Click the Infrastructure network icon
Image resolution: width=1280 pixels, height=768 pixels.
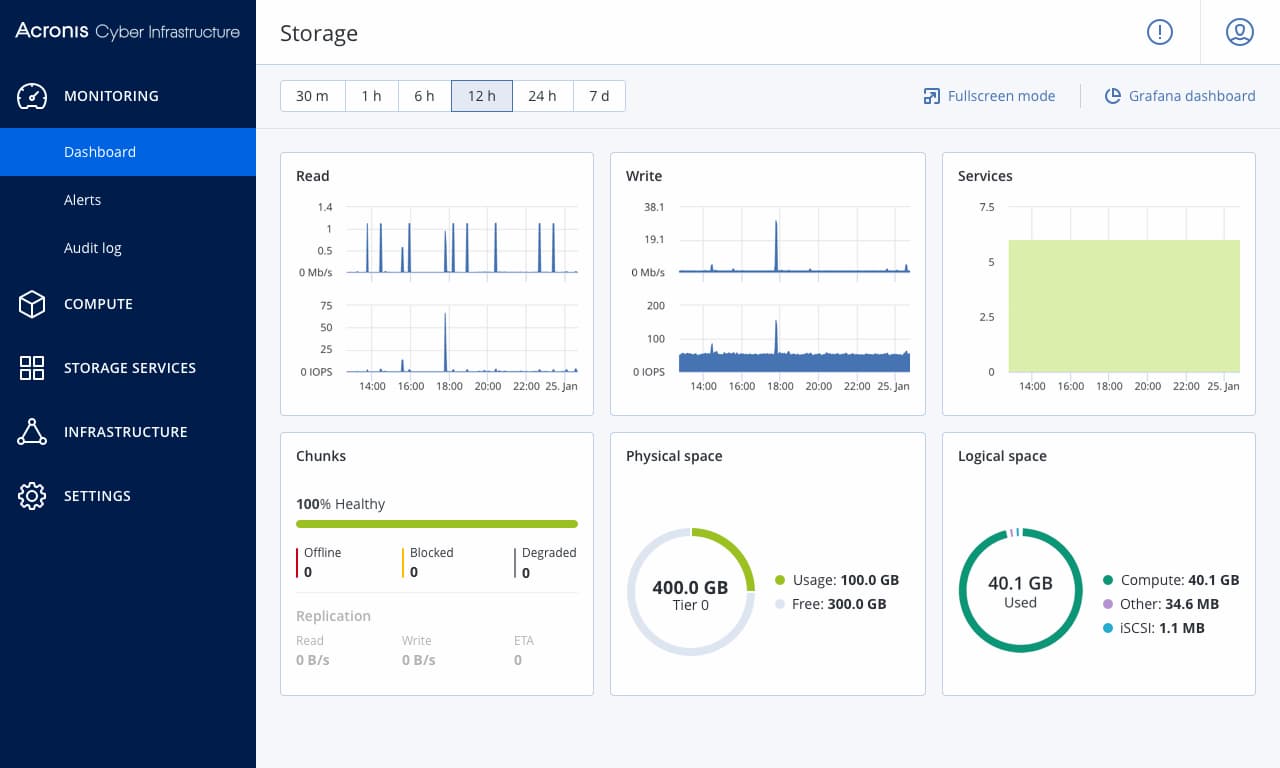pos(32,432)
